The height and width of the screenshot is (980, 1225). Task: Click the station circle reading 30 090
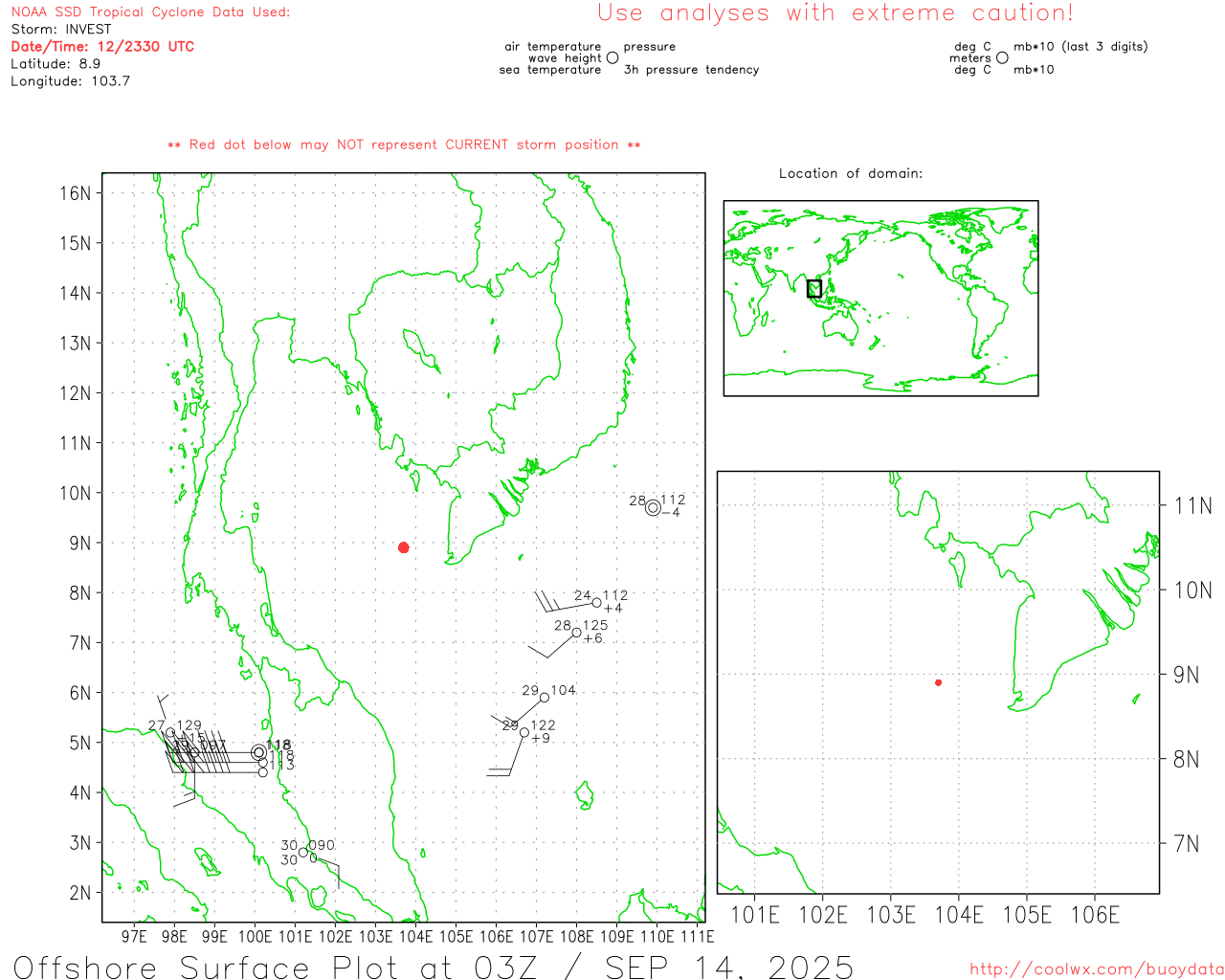303,853
